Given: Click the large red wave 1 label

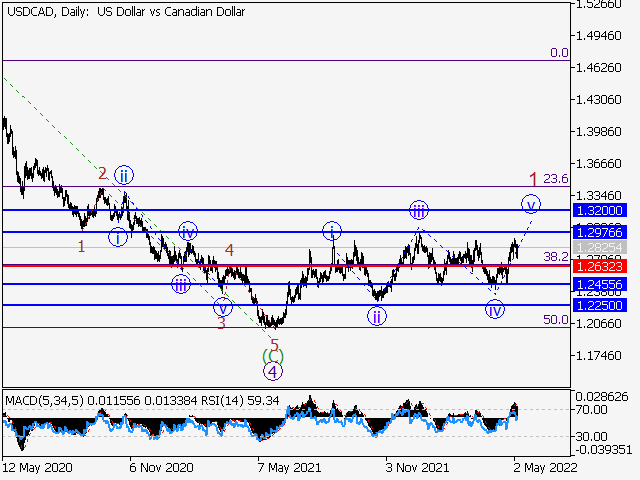Looking at the screenshot, I should pos(534,179).
